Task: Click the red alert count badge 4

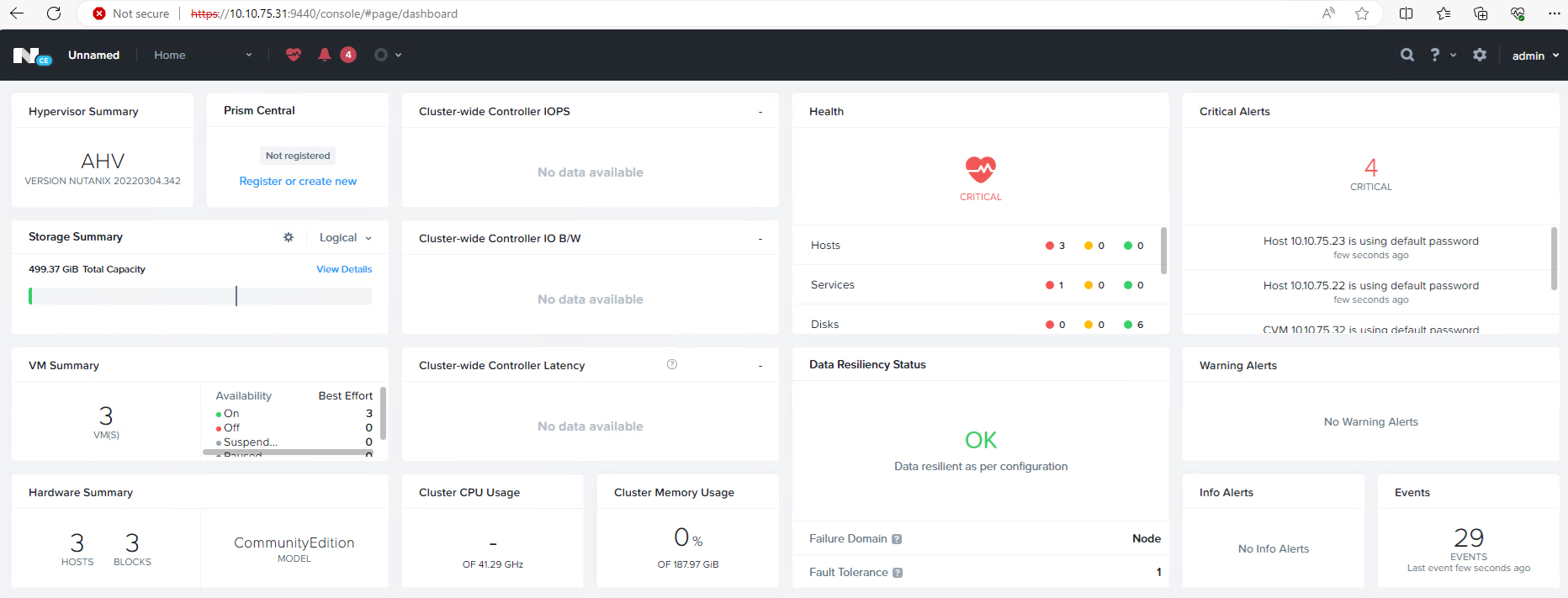Action: 348,55
